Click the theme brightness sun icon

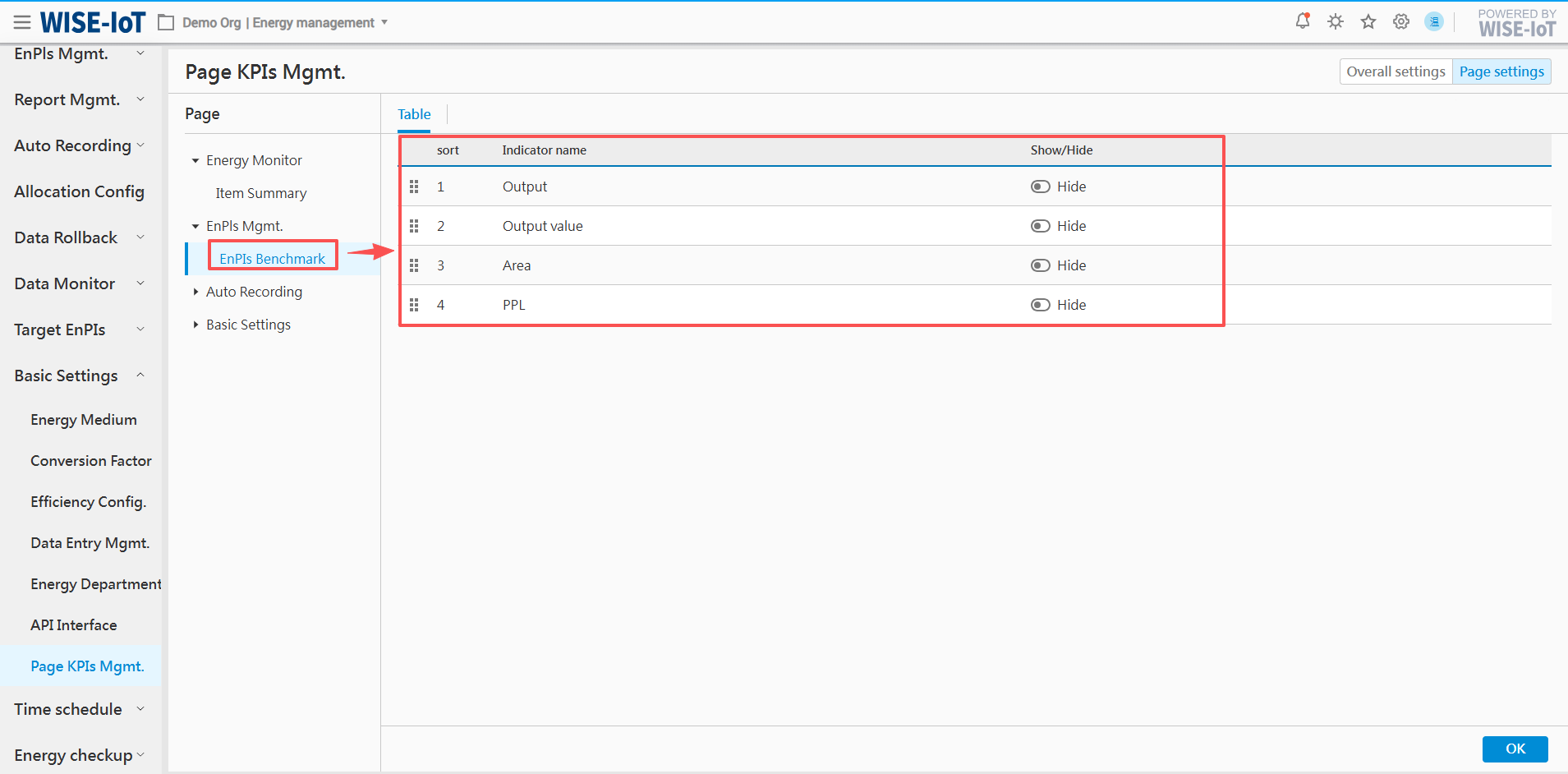pyautogui.click(x=1335, y=22)
